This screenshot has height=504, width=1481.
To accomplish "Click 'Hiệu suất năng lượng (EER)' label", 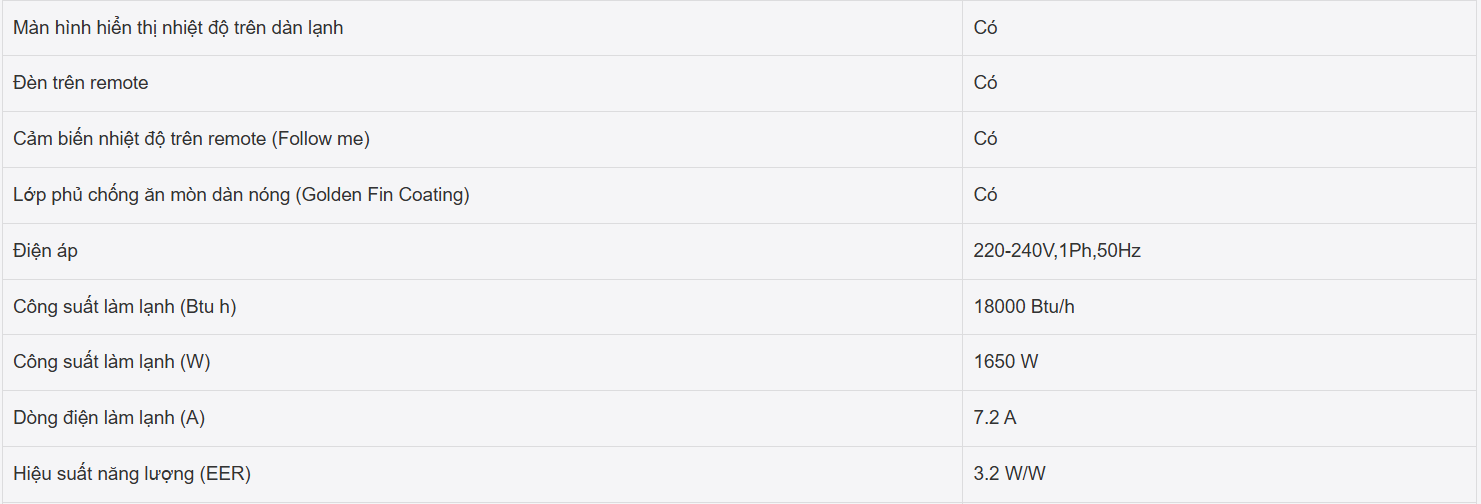I will [x=132, y=474].
